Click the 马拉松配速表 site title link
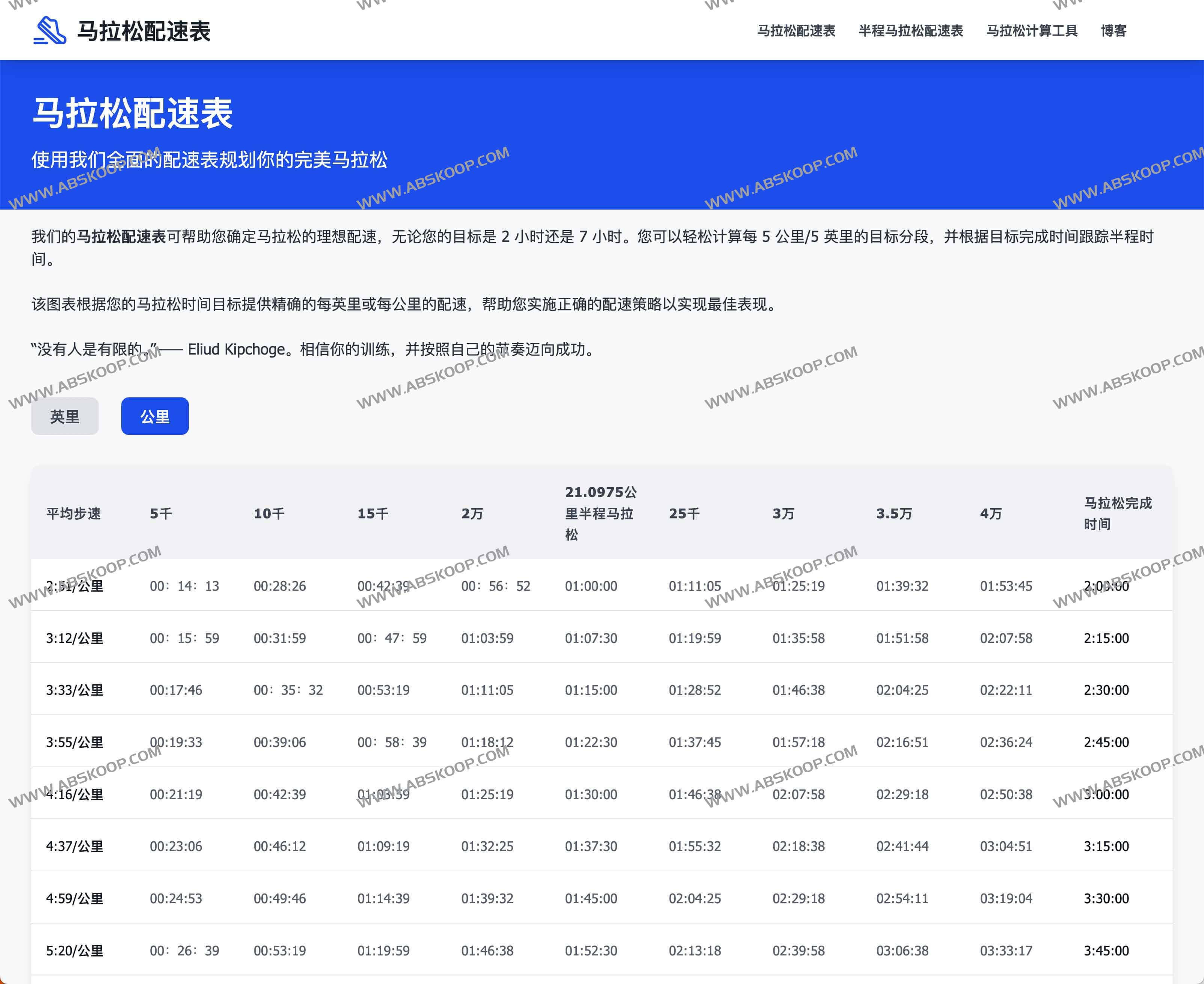 point(143,31)
